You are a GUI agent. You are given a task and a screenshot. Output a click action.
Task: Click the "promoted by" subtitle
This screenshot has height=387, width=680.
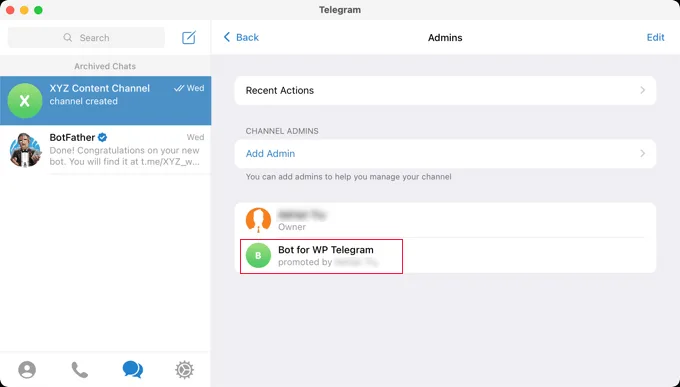pyautogui.click(x=305, y=262)
